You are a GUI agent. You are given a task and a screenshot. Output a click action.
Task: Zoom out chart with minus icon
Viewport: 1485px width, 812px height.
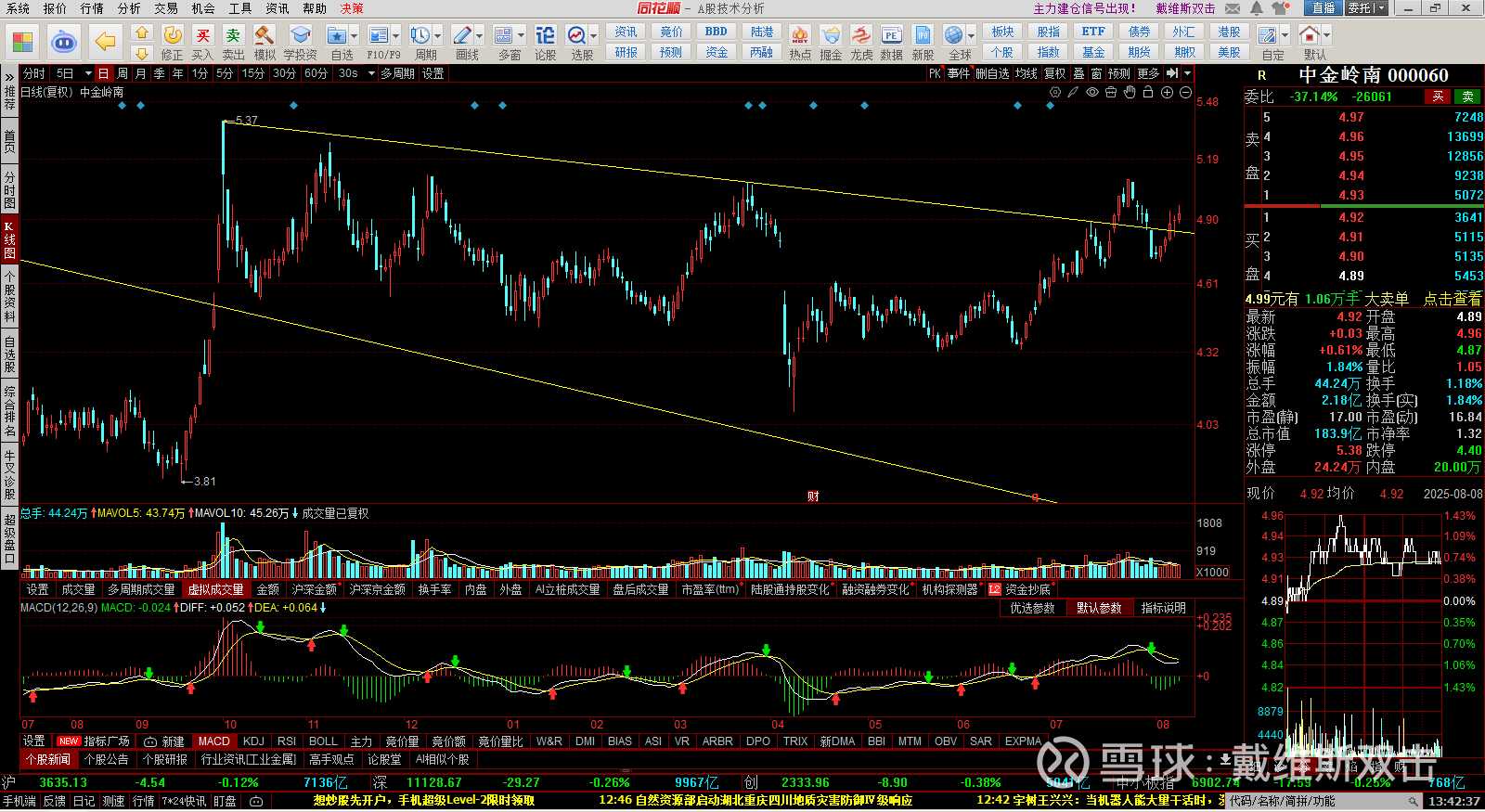pyautogui.click(x=1185, y=92)
